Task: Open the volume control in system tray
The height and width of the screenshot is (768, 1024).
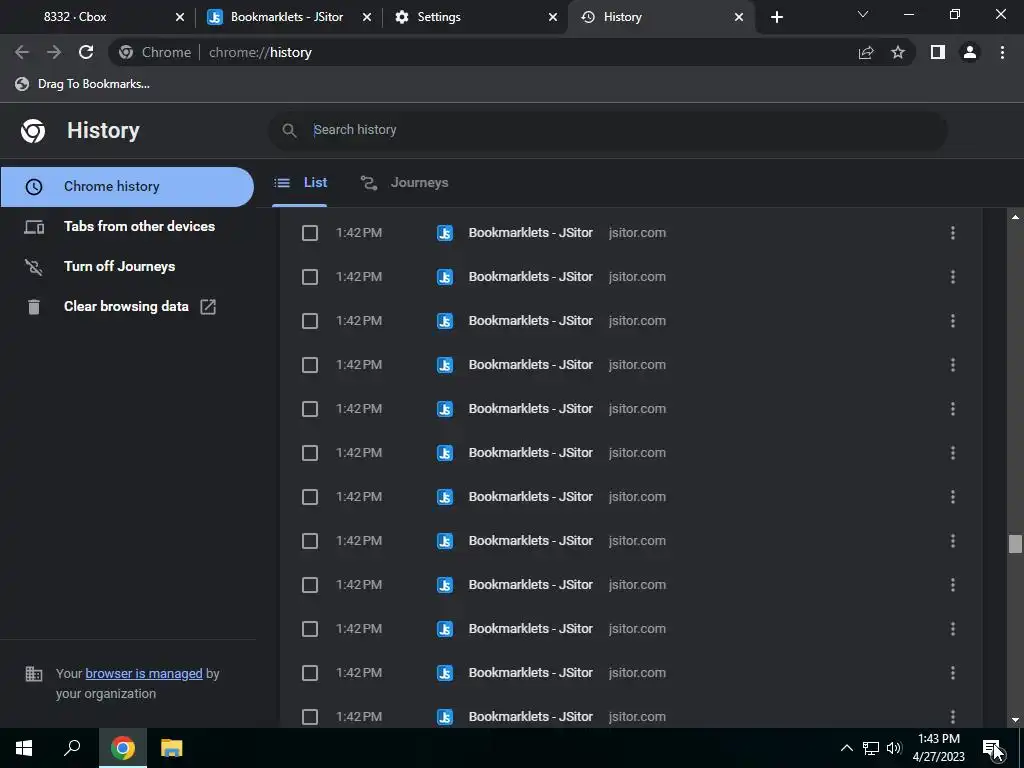Action: pyautogui.click(x=894, y=748)
